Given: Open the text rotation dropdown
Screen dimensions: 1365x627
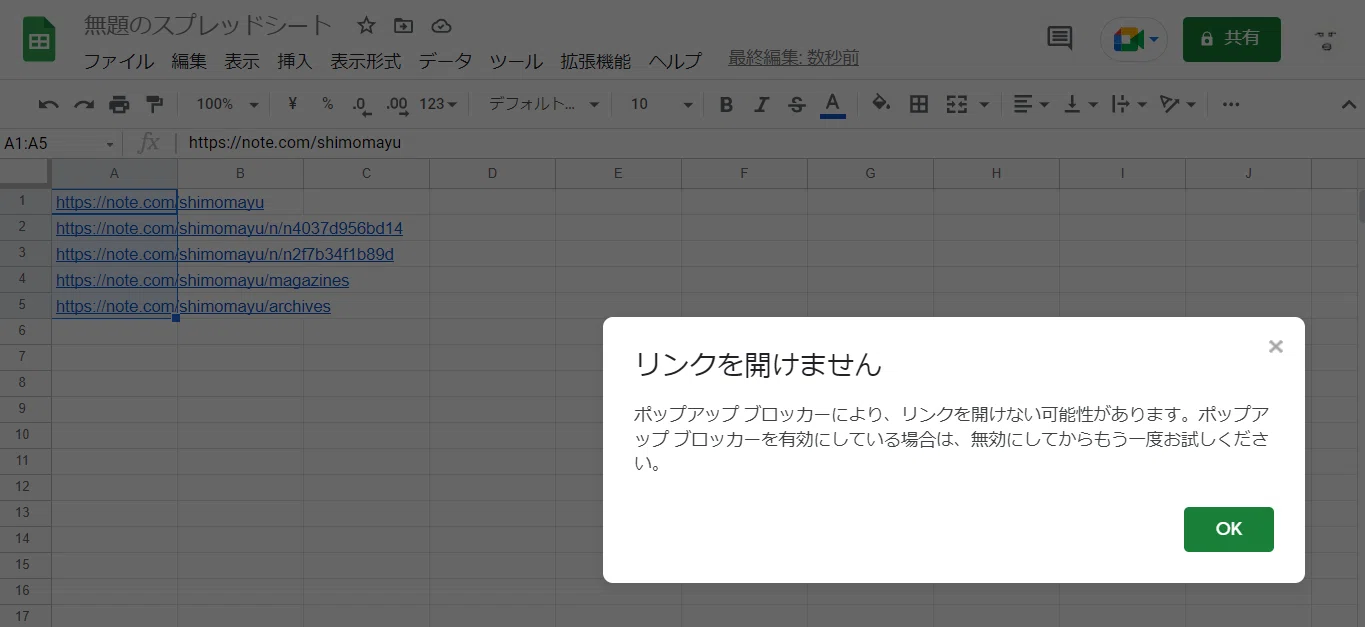Looking at the screenshot, I should coord(1177,104).
